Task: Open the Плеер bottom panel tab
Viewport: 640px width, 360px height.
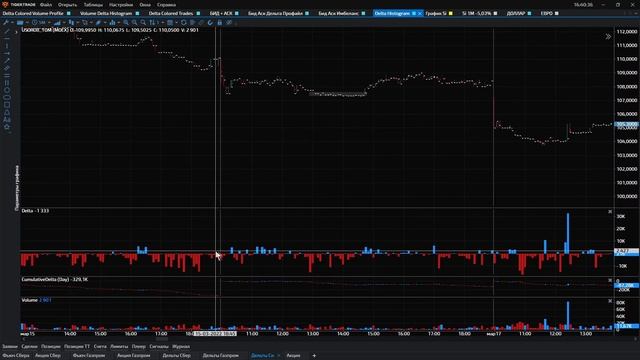Action: click(139, 347)
